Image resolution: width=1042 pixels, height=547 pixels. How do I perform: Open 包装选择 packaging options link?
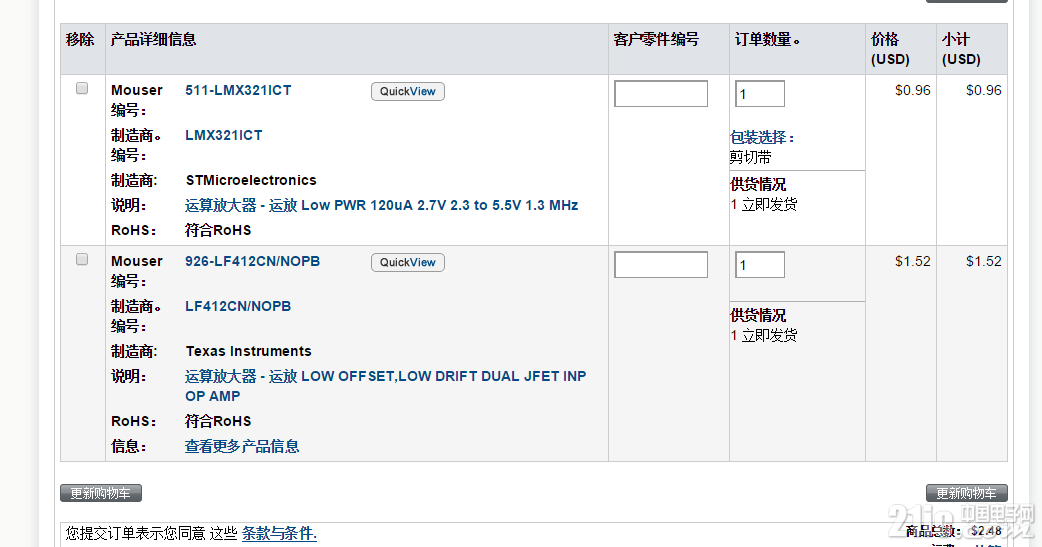pos(762,138)
